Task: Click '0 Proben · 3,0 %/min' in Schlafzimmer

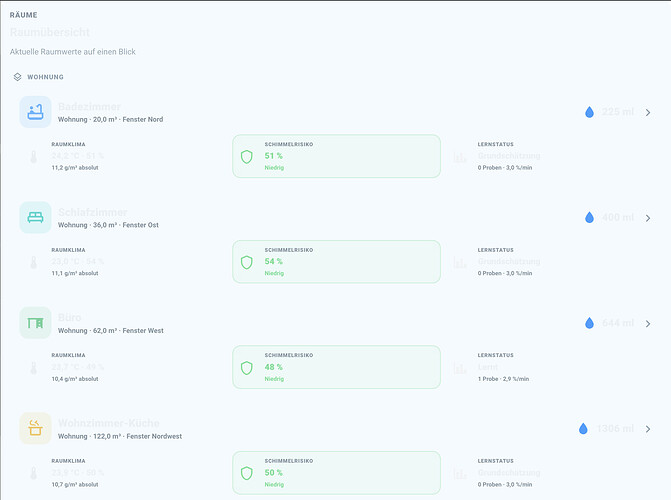Action: coord(505,273)
